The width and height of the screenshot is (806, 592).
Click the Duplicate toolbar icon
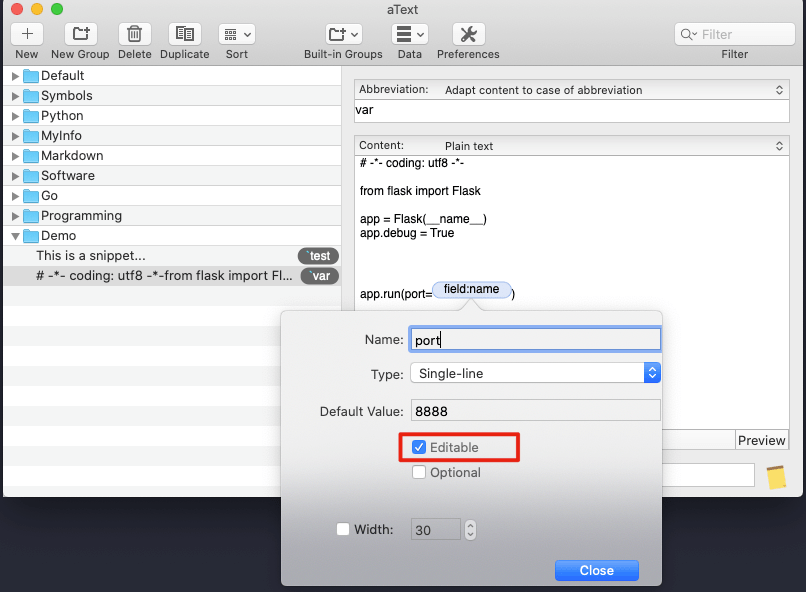tap(185, 34)
